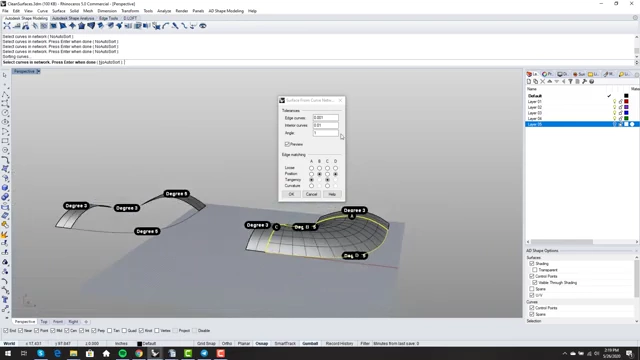Screen dimensions: 640x360
Task: Toggle U/V checkbox under Surfaces
Action: [531, 295]
